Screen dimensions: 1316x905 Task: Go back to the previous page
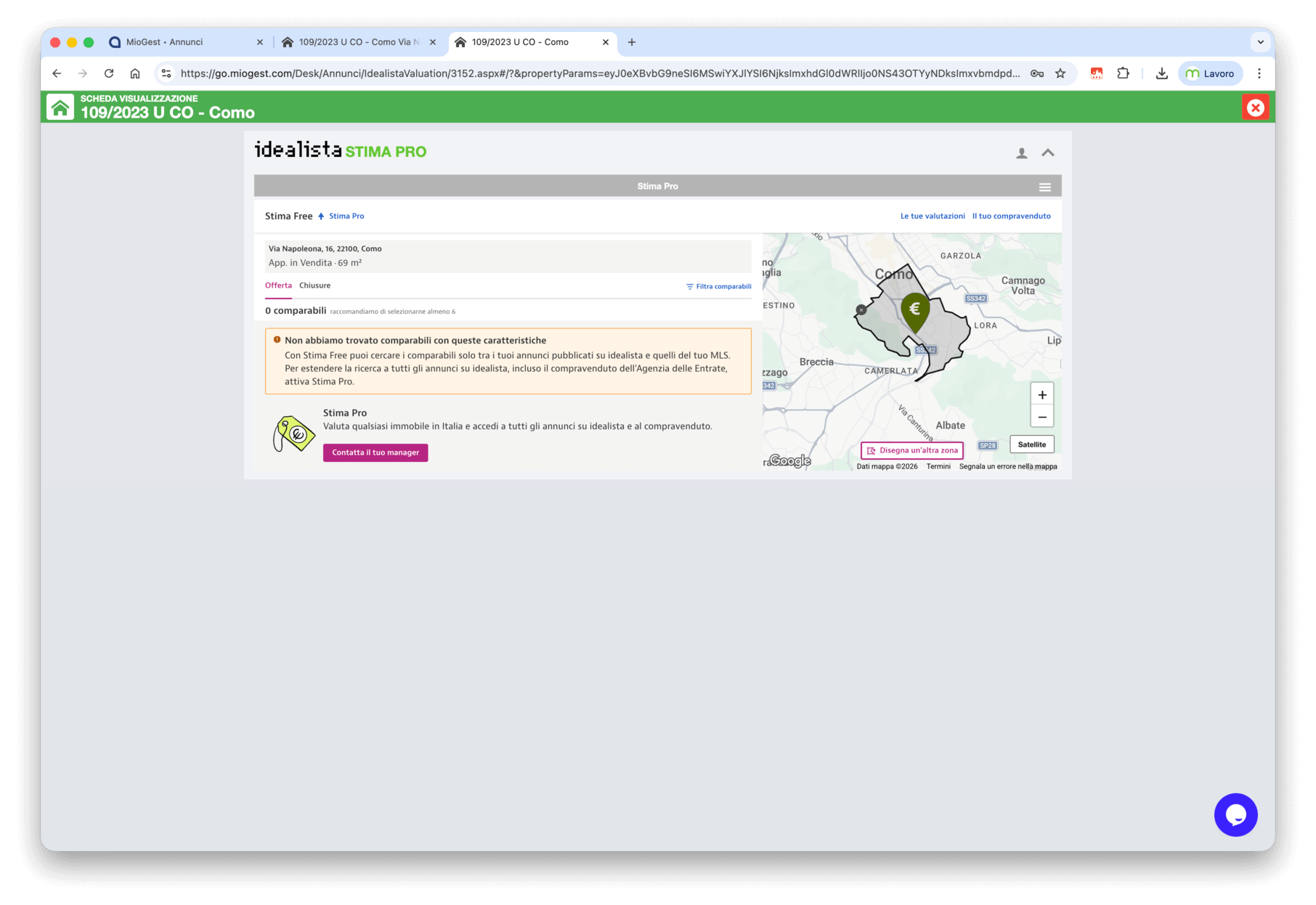(57, 73)
